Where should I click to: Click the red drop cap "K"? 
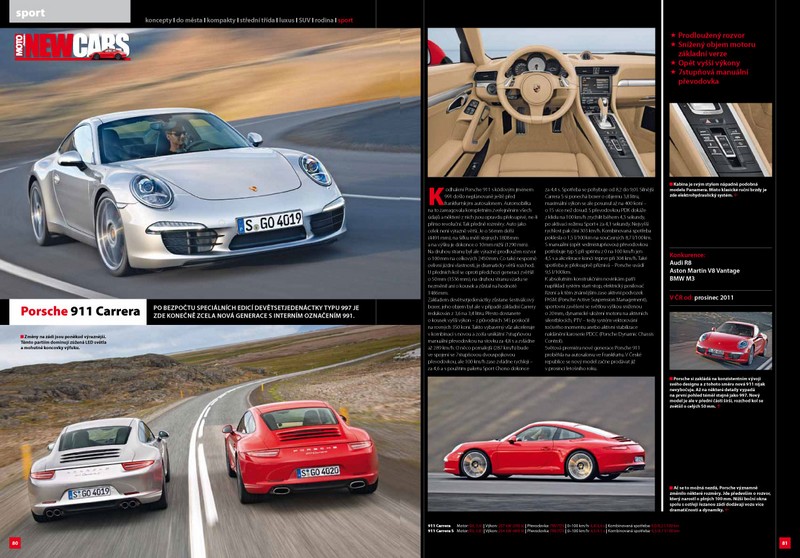point(436,196)
